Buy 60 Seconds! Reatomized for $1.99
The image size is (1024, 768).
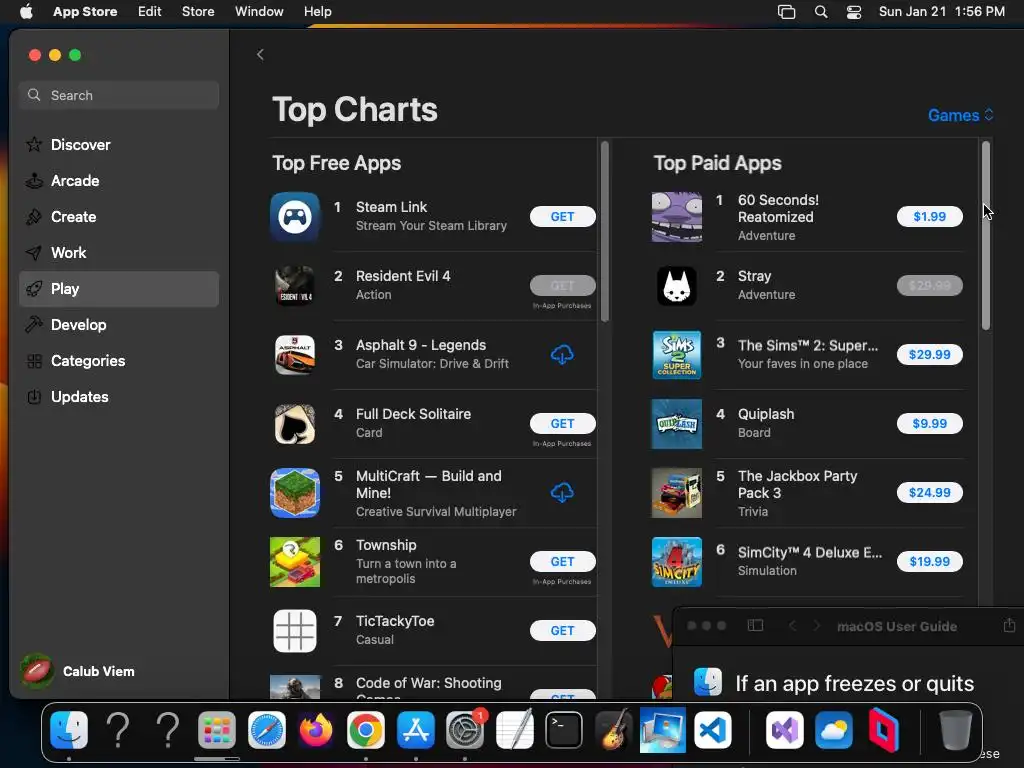929,217
